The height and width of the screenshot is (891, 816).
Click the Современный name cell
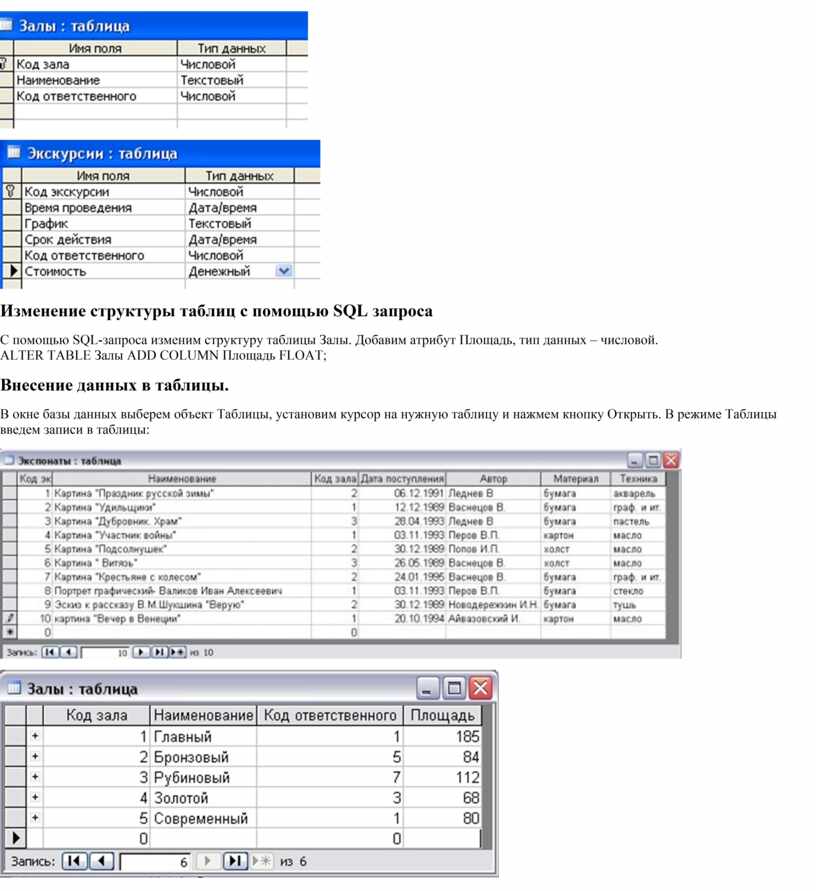(x=203, y=818)
